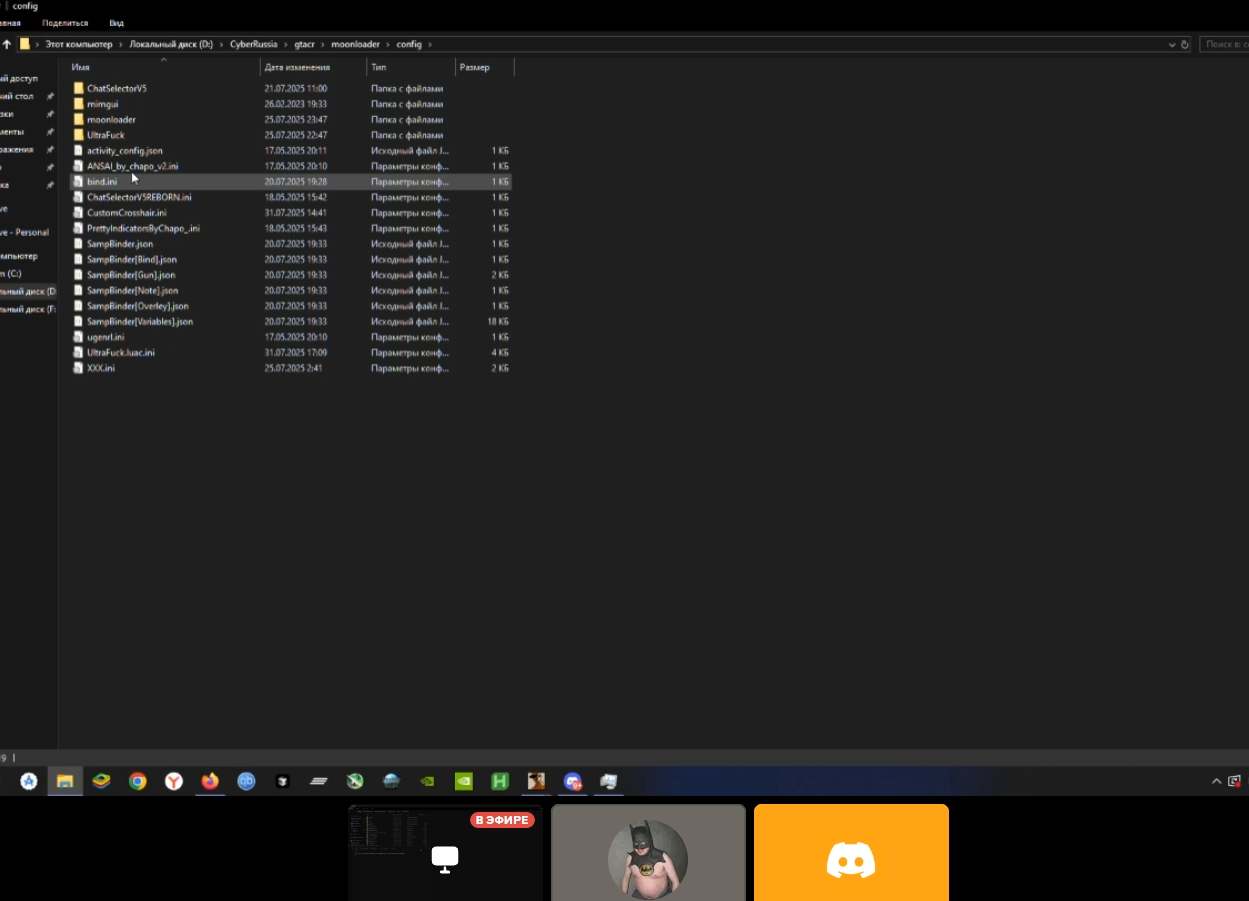Click the folder icon in the address bar
Viewport: 1249px width, 901px height.
click(25, 44)
